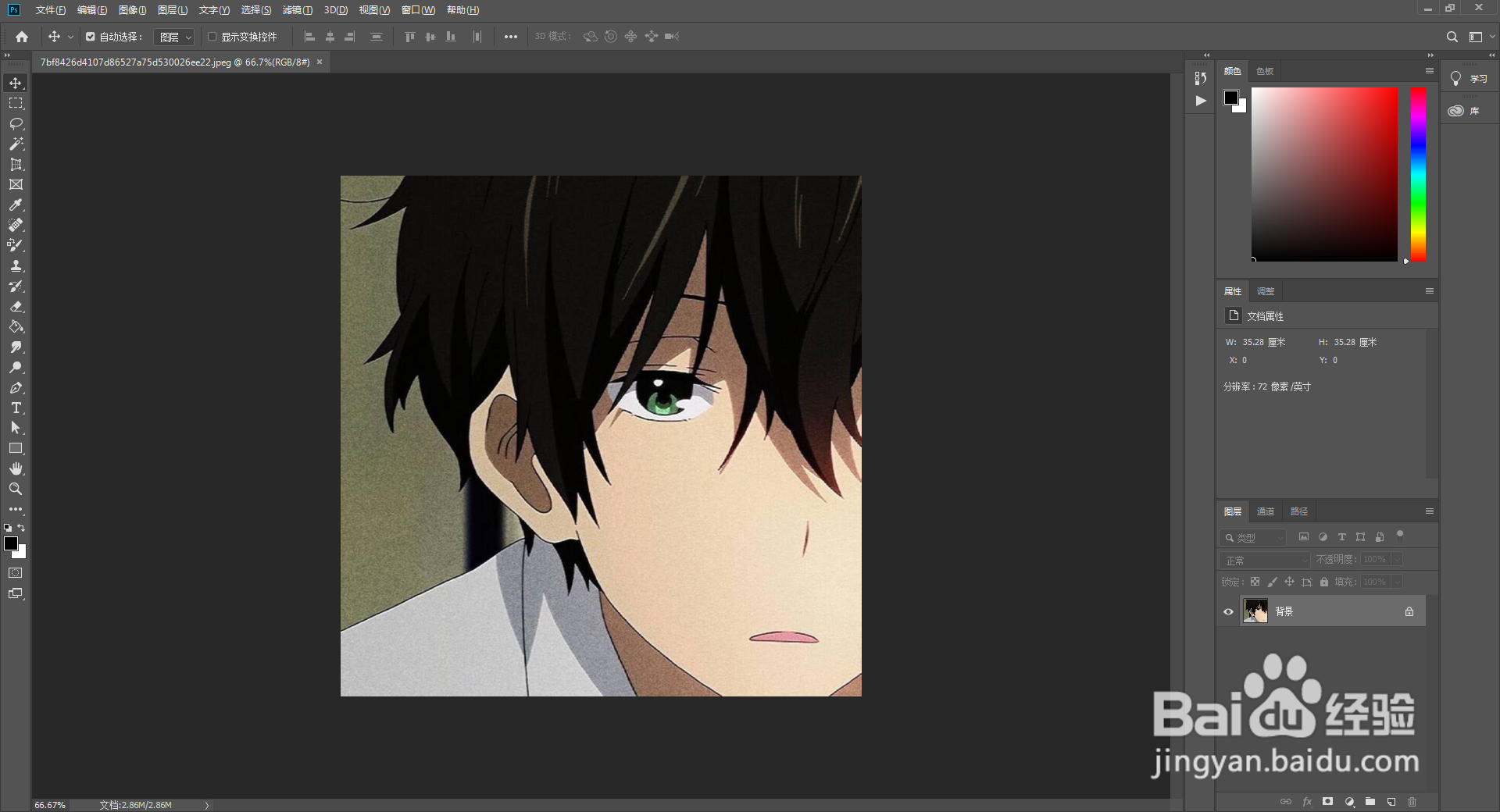1500x812 pixels.
Task: Select the Smudge tool
Action: pyautogui.click(x=16, y=347)
